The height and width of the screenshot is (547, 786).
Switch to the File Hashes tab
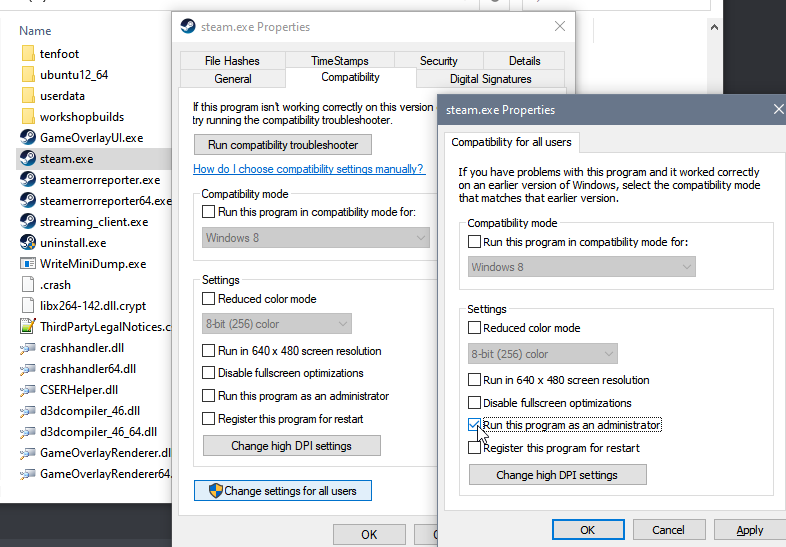click(232, 61)
